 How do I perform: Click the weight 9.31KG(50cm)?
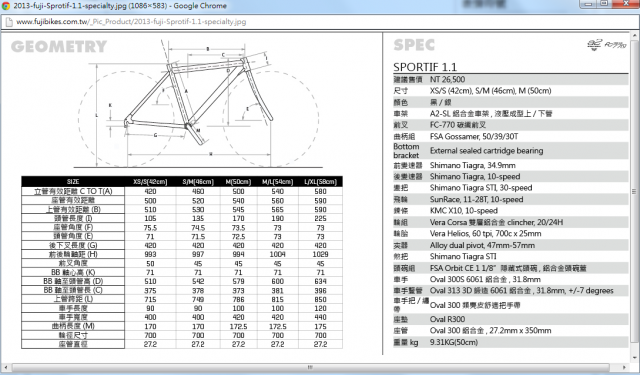[454, 342]
